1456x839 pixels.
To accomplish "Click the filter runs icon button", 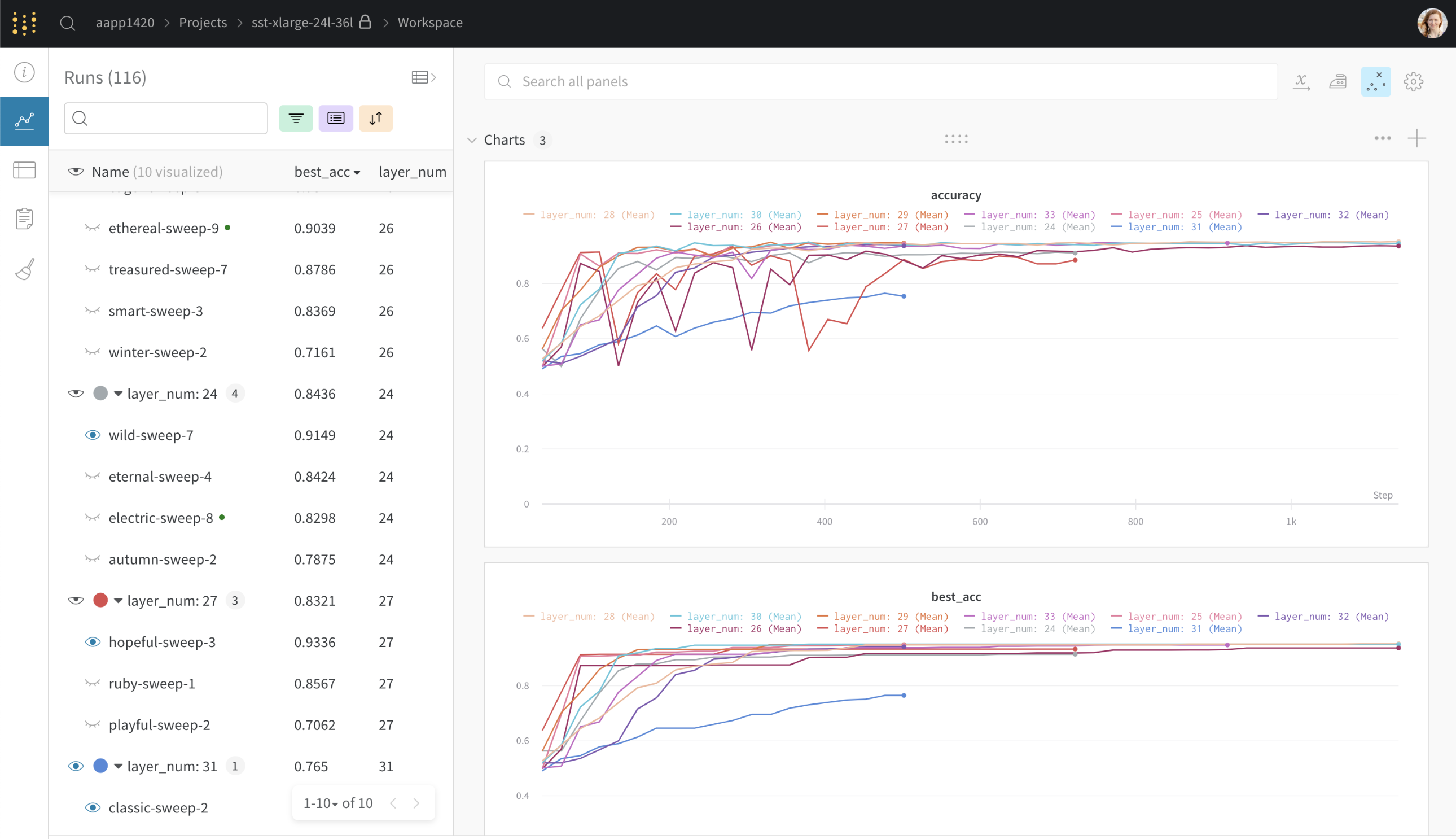I will [x=296, y=118].
